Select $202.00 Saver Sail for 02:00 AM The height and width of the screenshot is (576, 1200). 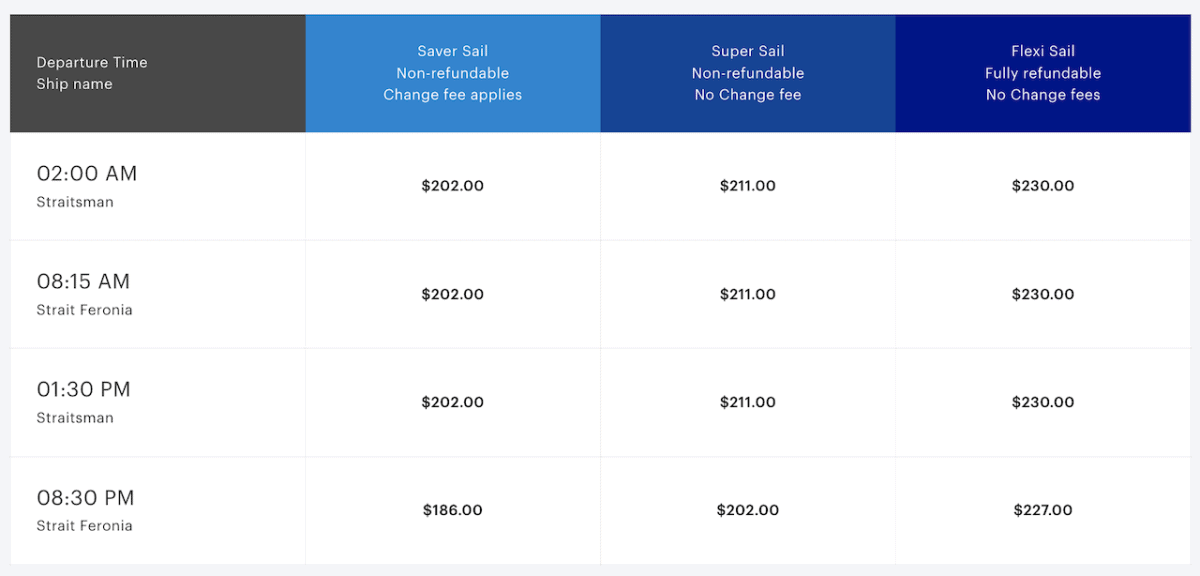[452, 186]
